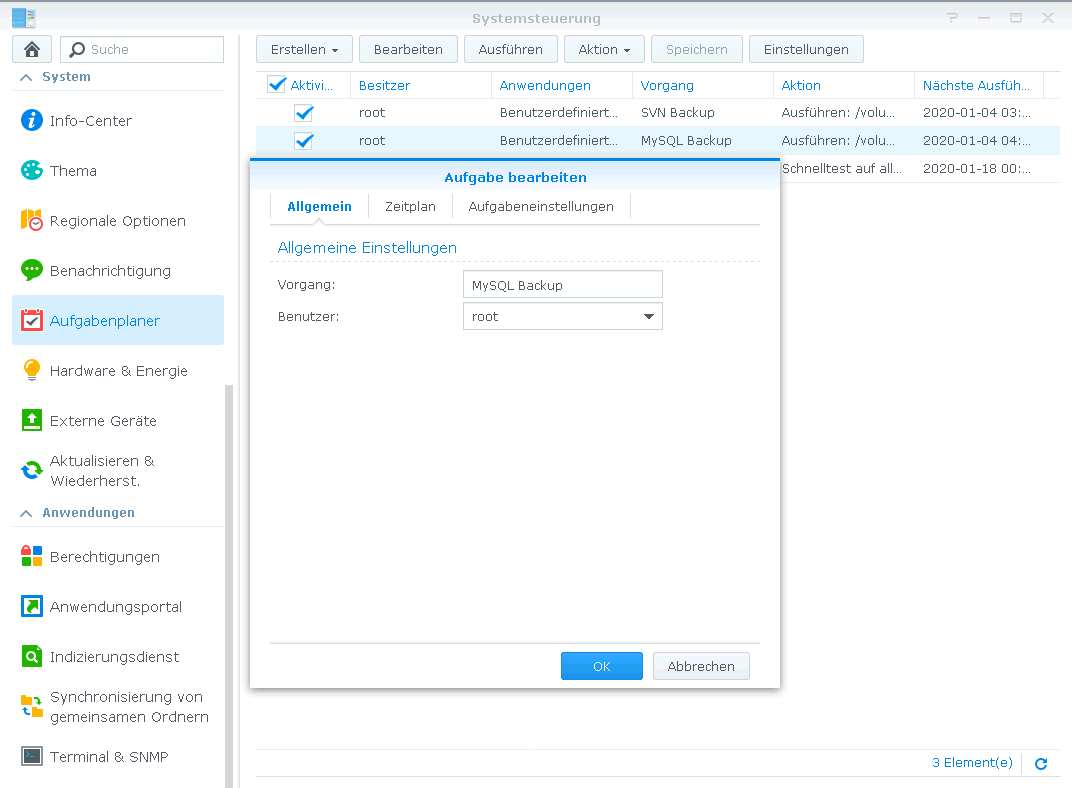Image resolution: width=1072 pixels, height=788 pixels.
Task: Click Abbrechen to cancel editing
Action: 700,666
